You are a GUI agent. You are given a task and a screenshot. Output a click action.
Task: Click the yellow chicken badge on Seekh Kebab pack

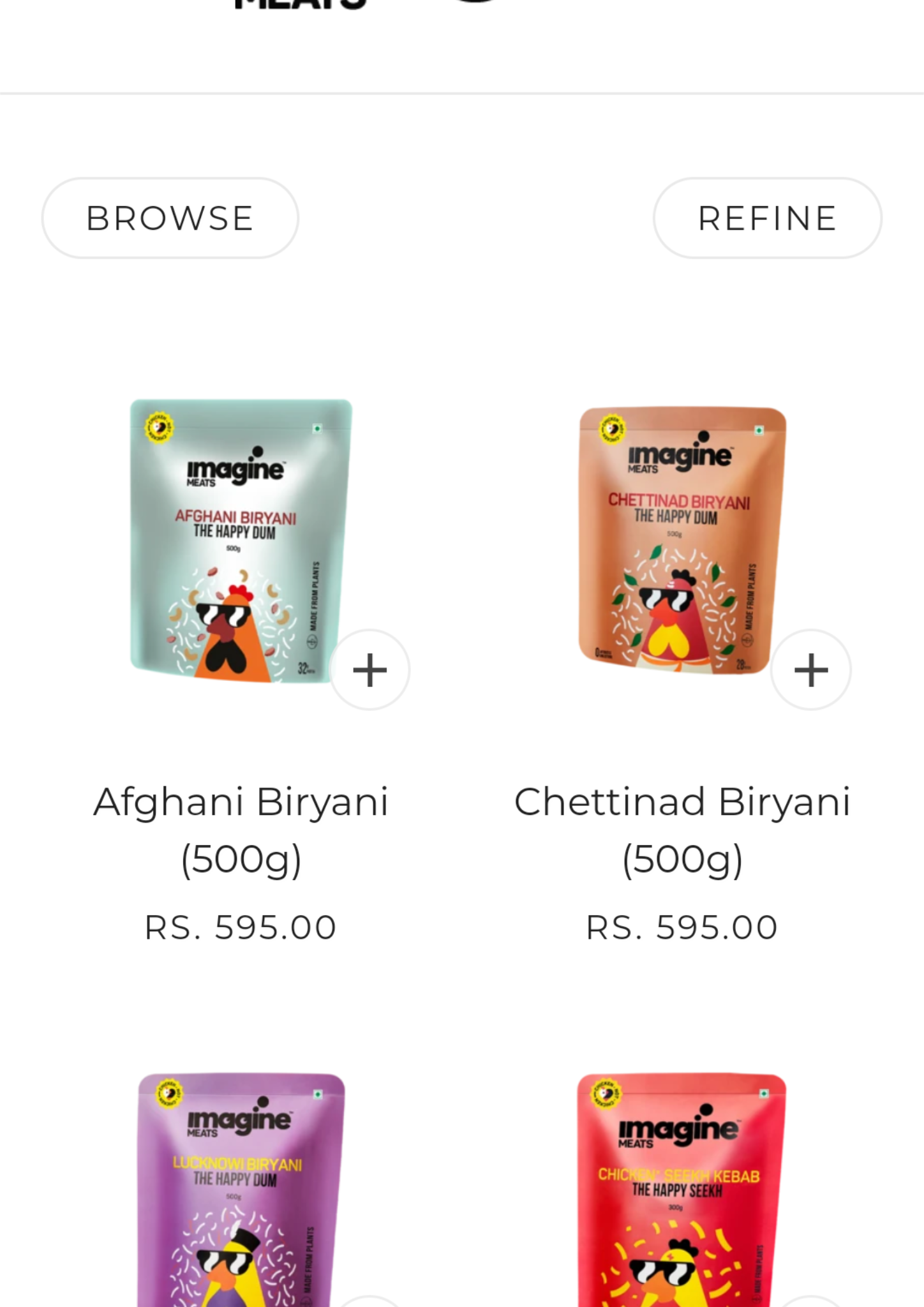coord(606,1094)
